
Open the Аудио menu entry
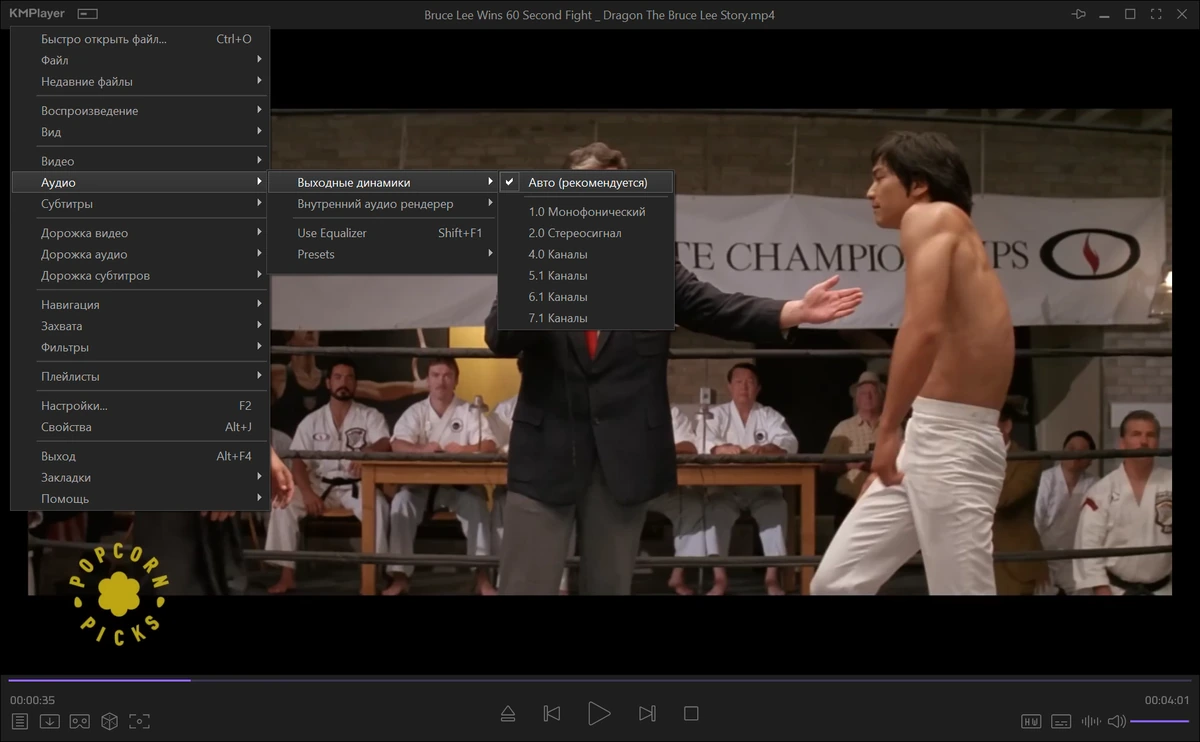tap(140, 183)
